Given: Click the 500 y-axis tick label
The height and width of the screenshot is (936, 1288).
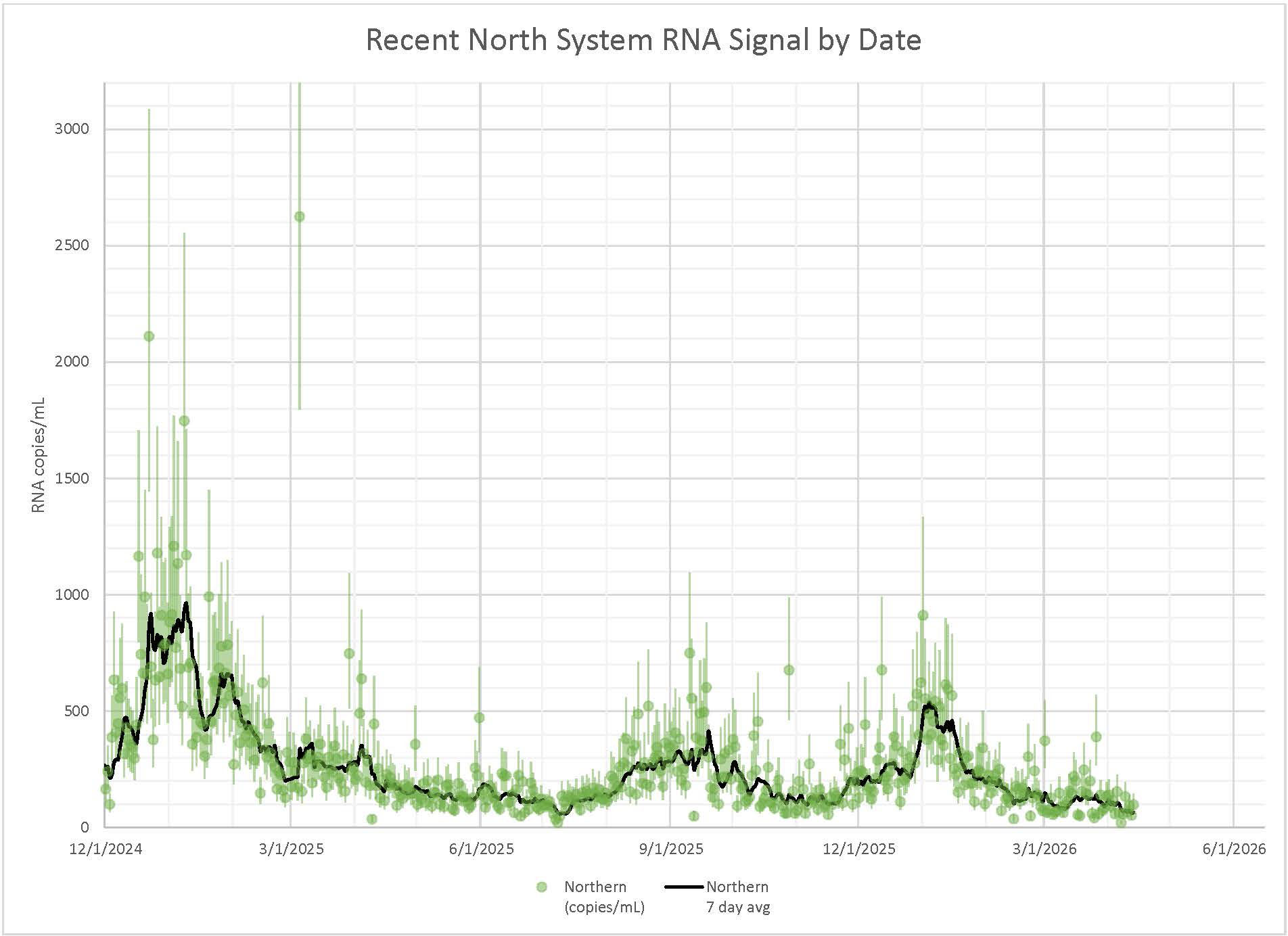Looking at the screenshot, I should [76, 711].
